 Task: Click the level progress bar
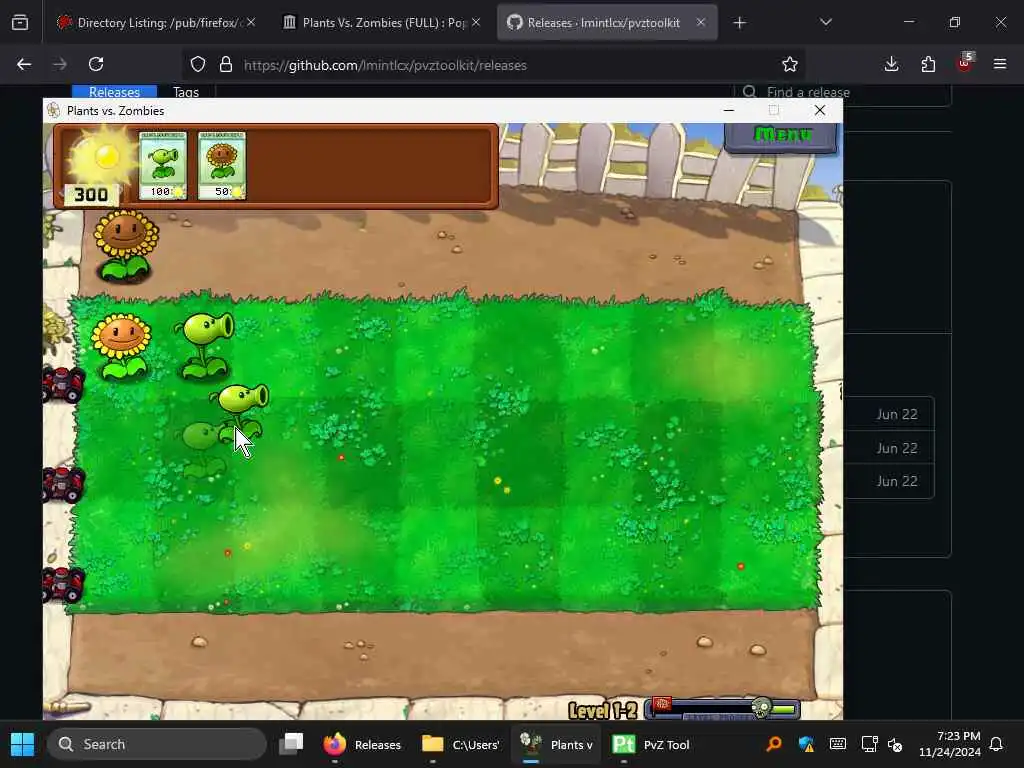(x=723, y=709)
